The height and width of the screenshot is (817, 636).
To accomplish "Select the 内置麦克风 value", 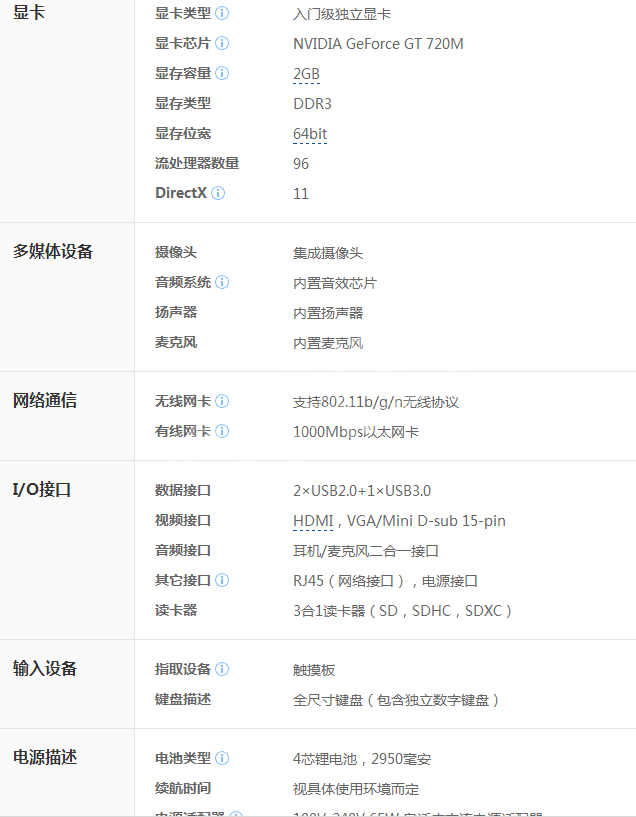I will [328, 343].
